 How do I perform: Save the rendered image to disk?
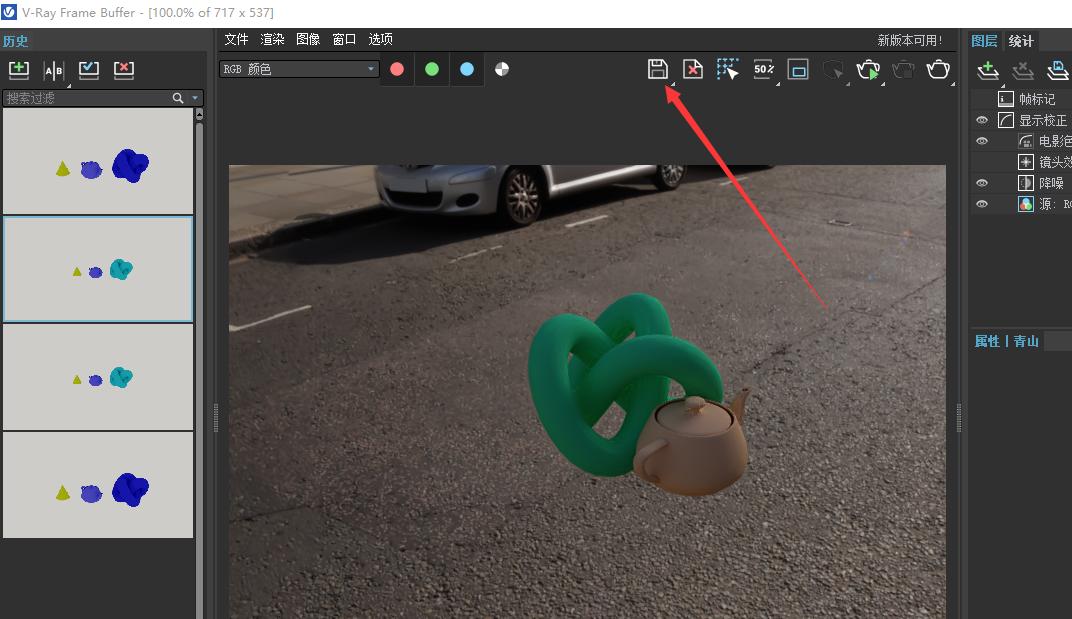click(657, 69)
